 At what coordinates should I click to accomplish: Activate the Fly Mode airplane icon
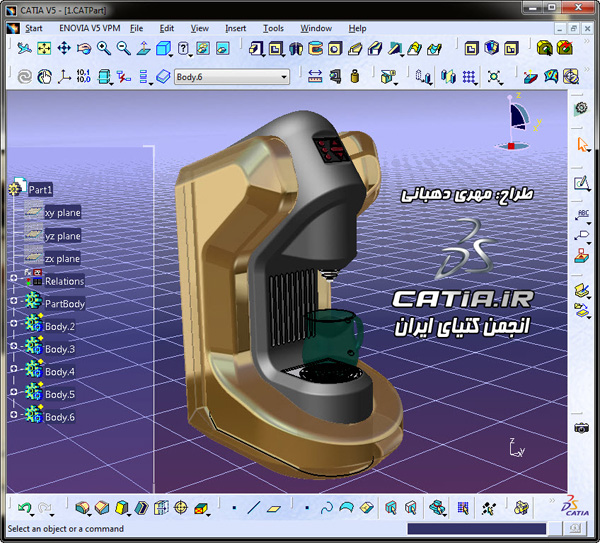coord(24,49)
